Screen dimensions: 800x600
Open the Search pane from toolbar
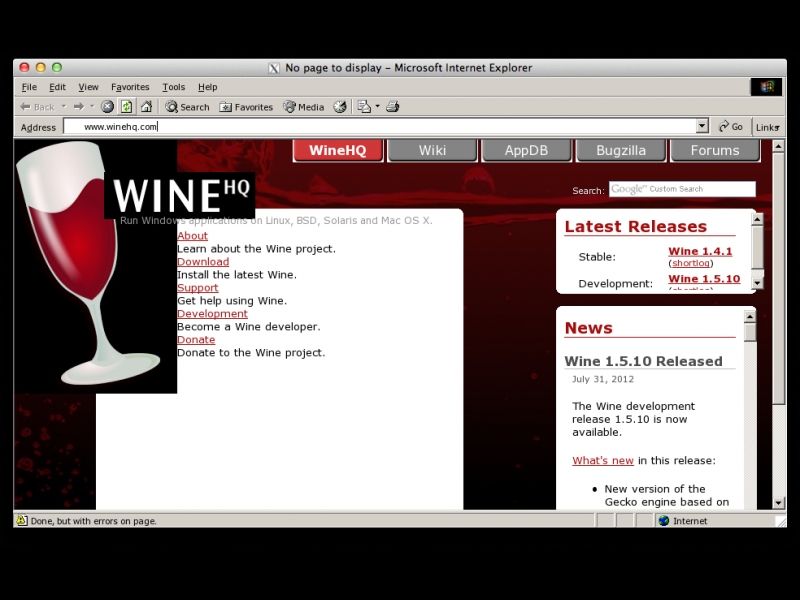[x=187, y=107]
